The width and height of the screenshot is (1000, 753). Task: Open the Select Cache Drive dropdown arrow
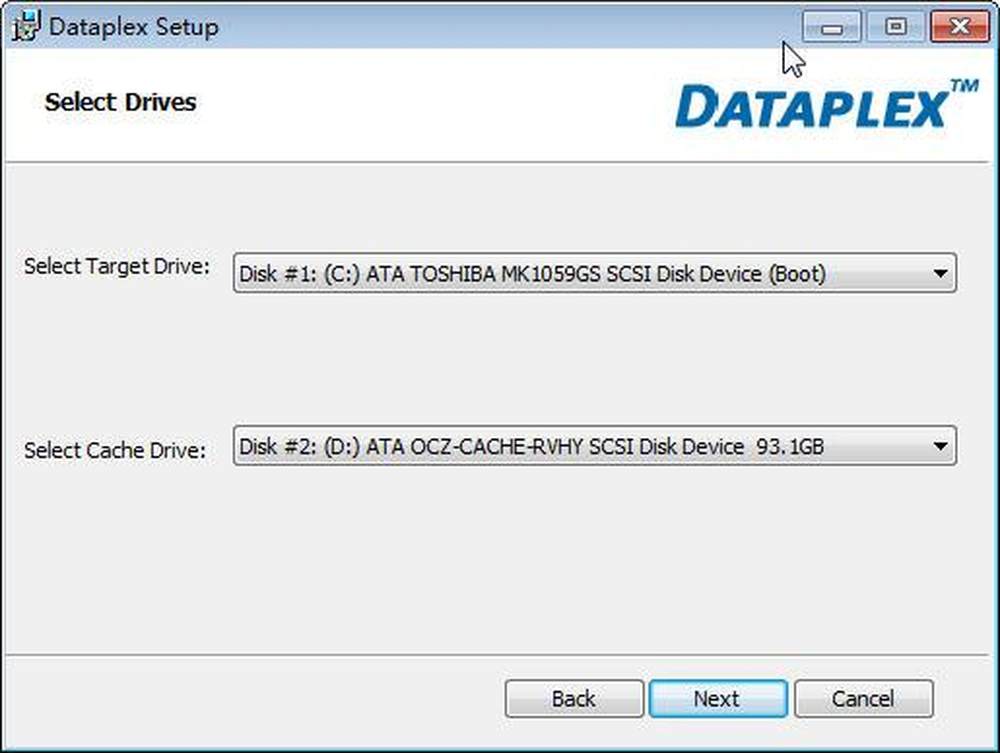[x=939, y=446]
